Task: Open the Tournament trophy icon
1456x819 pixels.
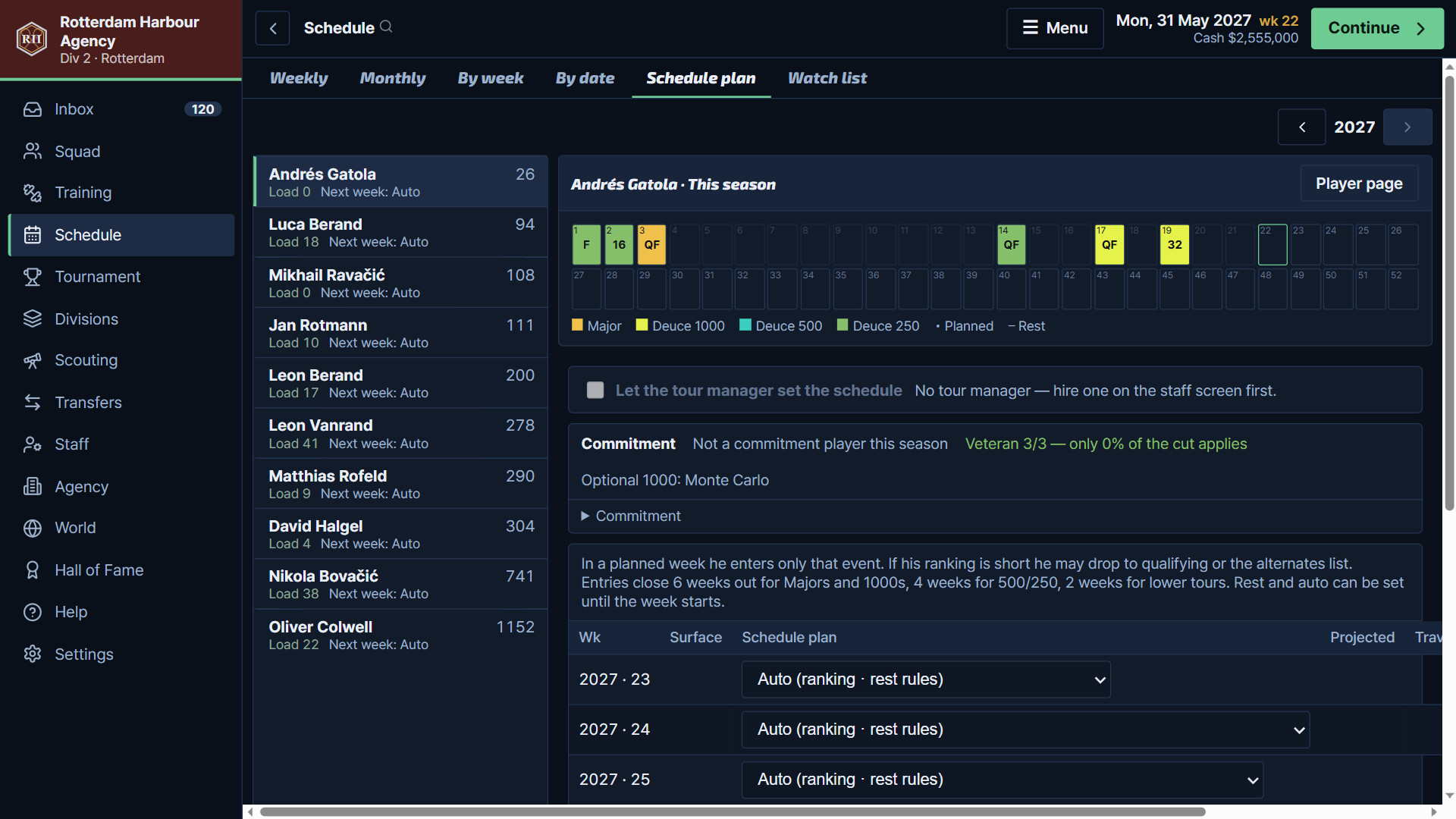Action: (x=33, y=277)
